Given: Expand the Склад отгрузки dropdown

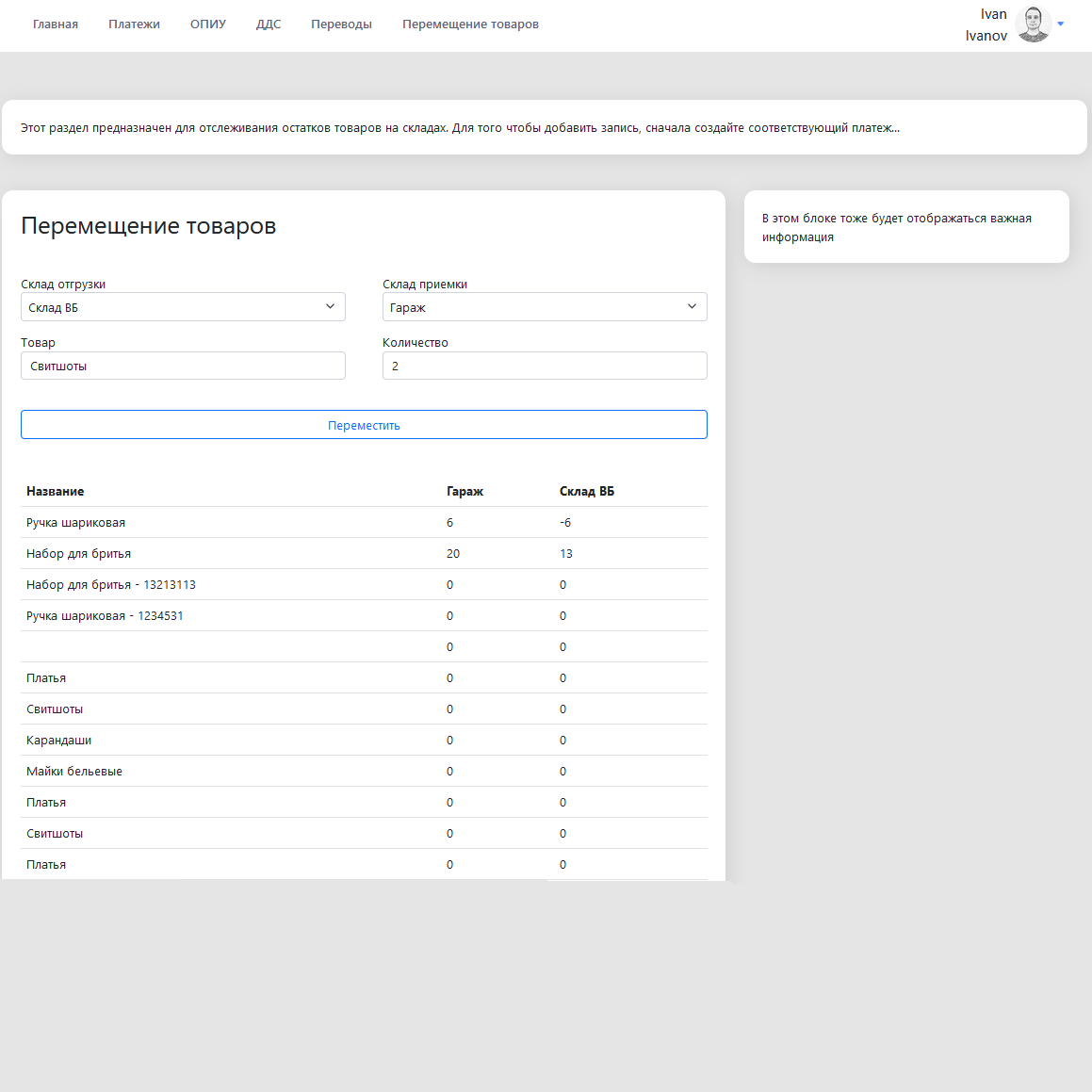Looking at the screenshot, I should [x=183, y=307].
